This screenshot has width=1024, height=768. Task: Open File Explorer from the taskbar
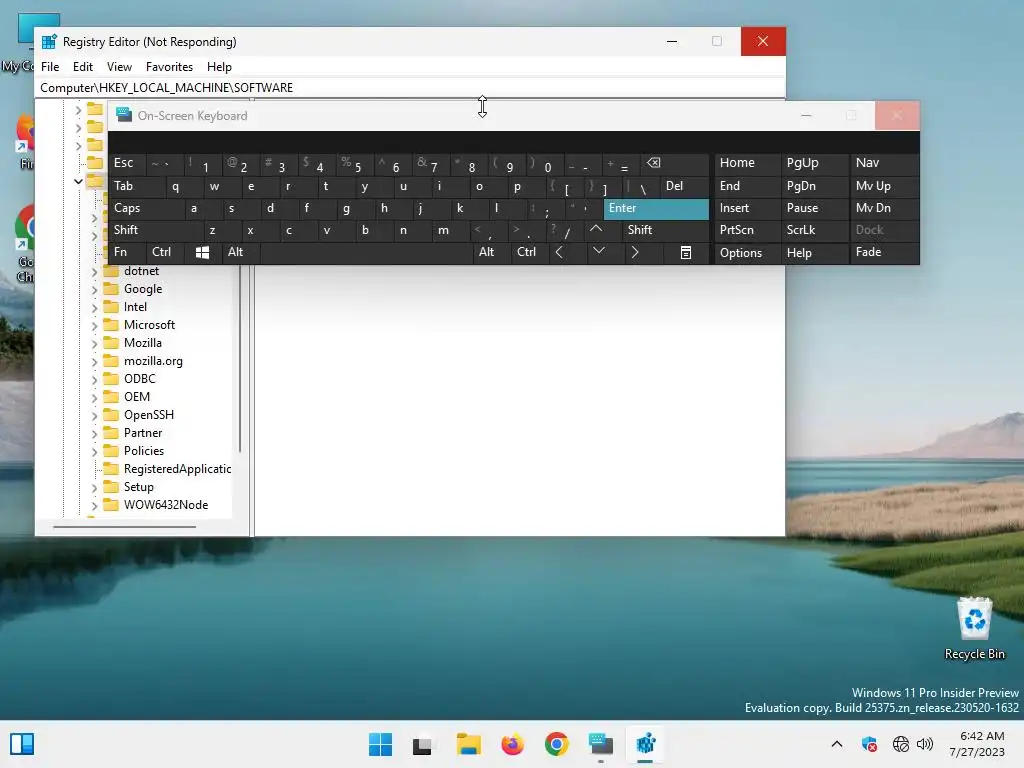click(x=468, y=744)
